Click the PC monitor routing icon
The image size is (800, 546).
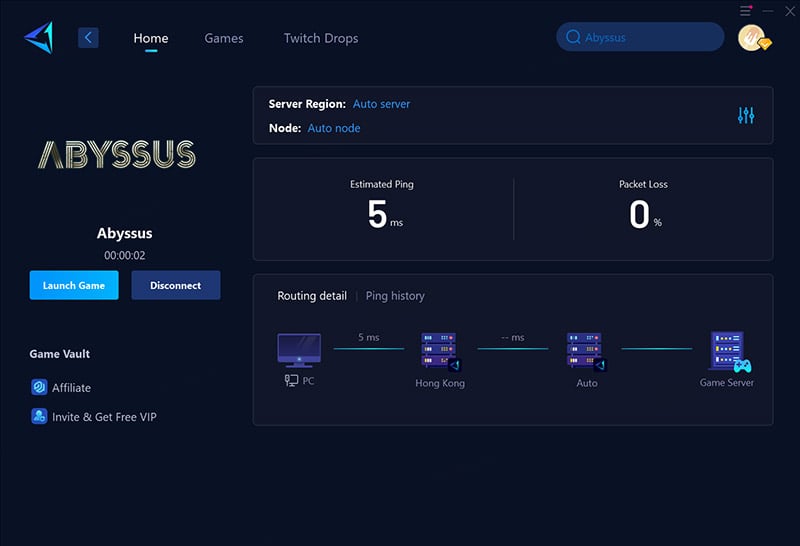point(299,350)
